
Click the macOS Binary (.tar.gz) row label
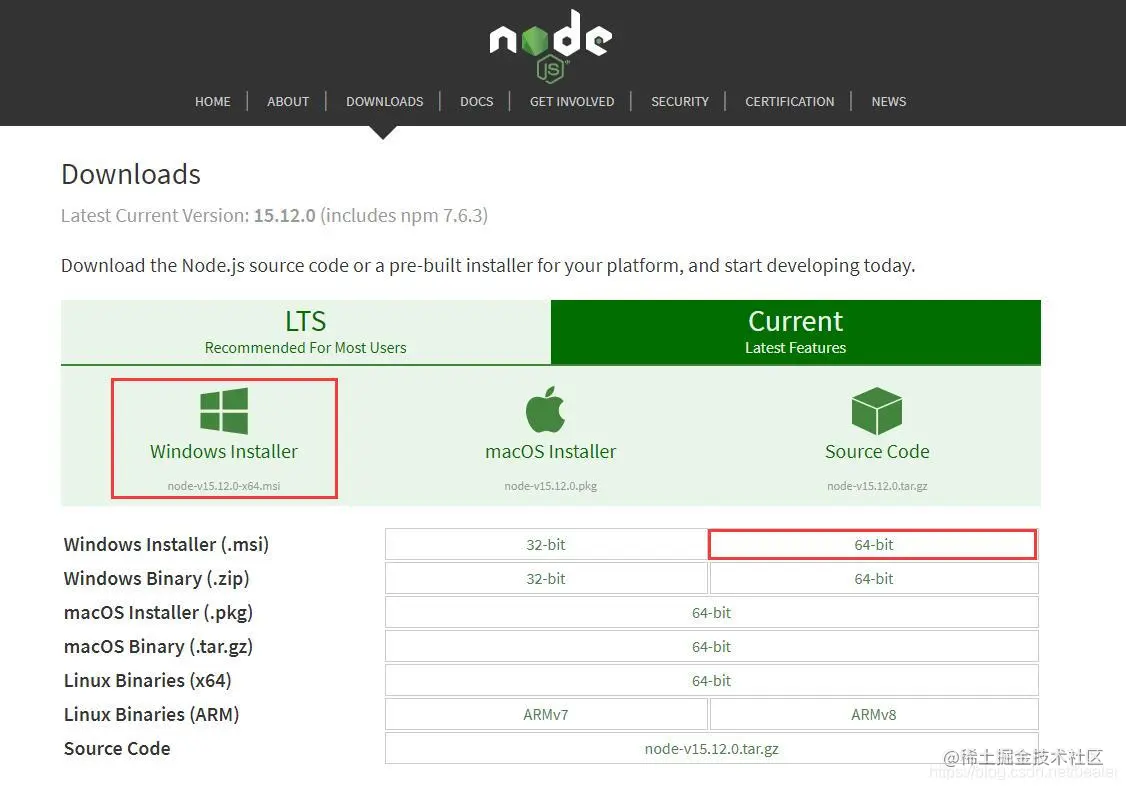[158, 646]
